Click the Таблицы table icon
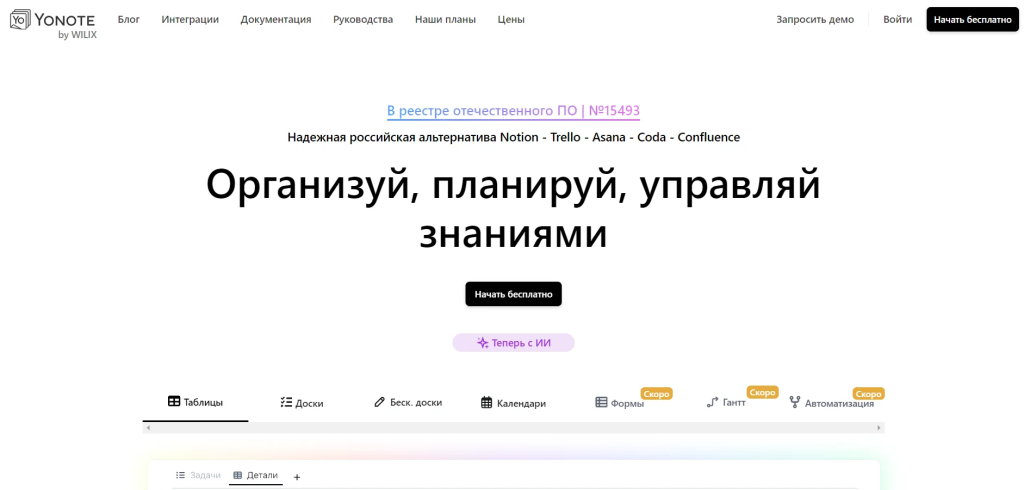 (x=174, y=402)
